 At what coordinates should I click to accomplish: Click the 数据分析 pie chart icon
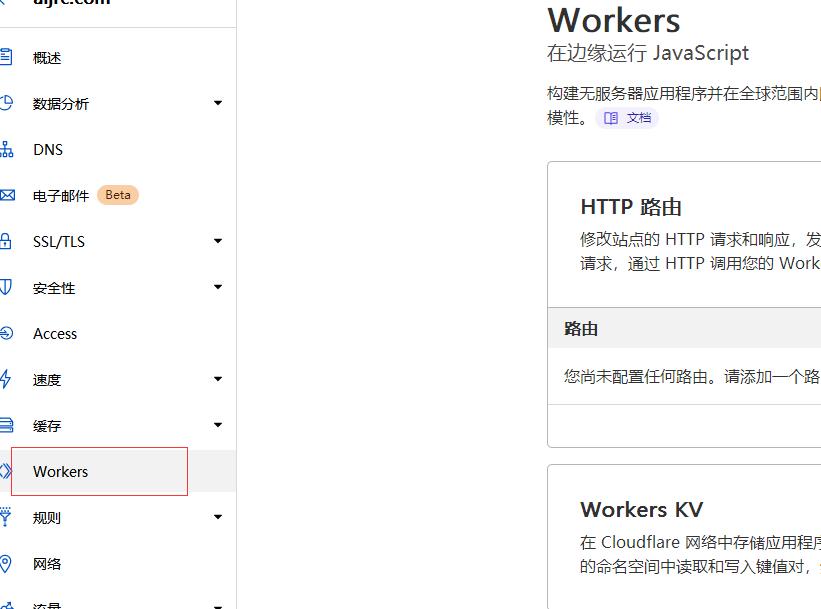click(x=6, y=103)
